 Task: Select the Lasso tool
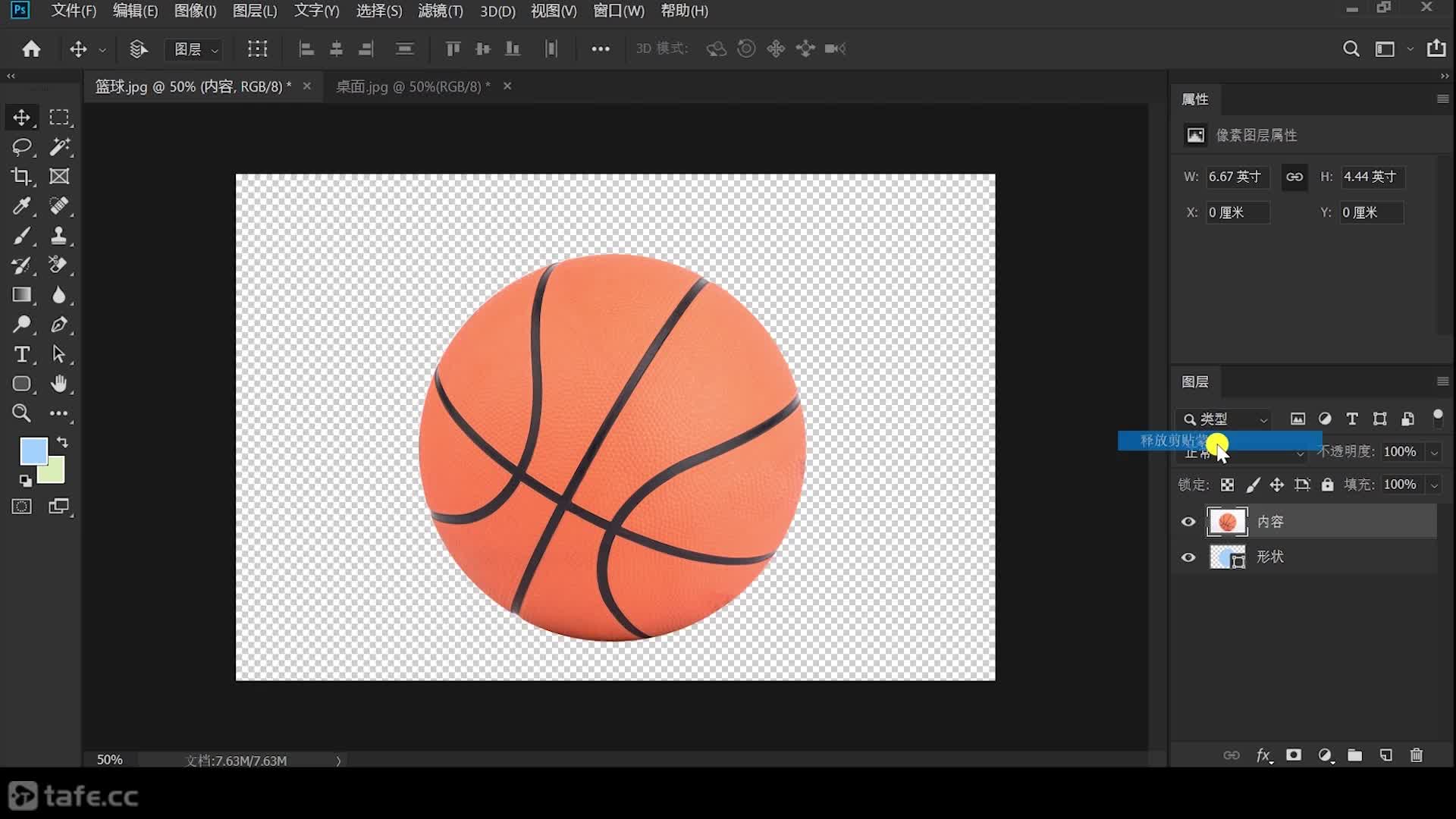pos(21,147)
